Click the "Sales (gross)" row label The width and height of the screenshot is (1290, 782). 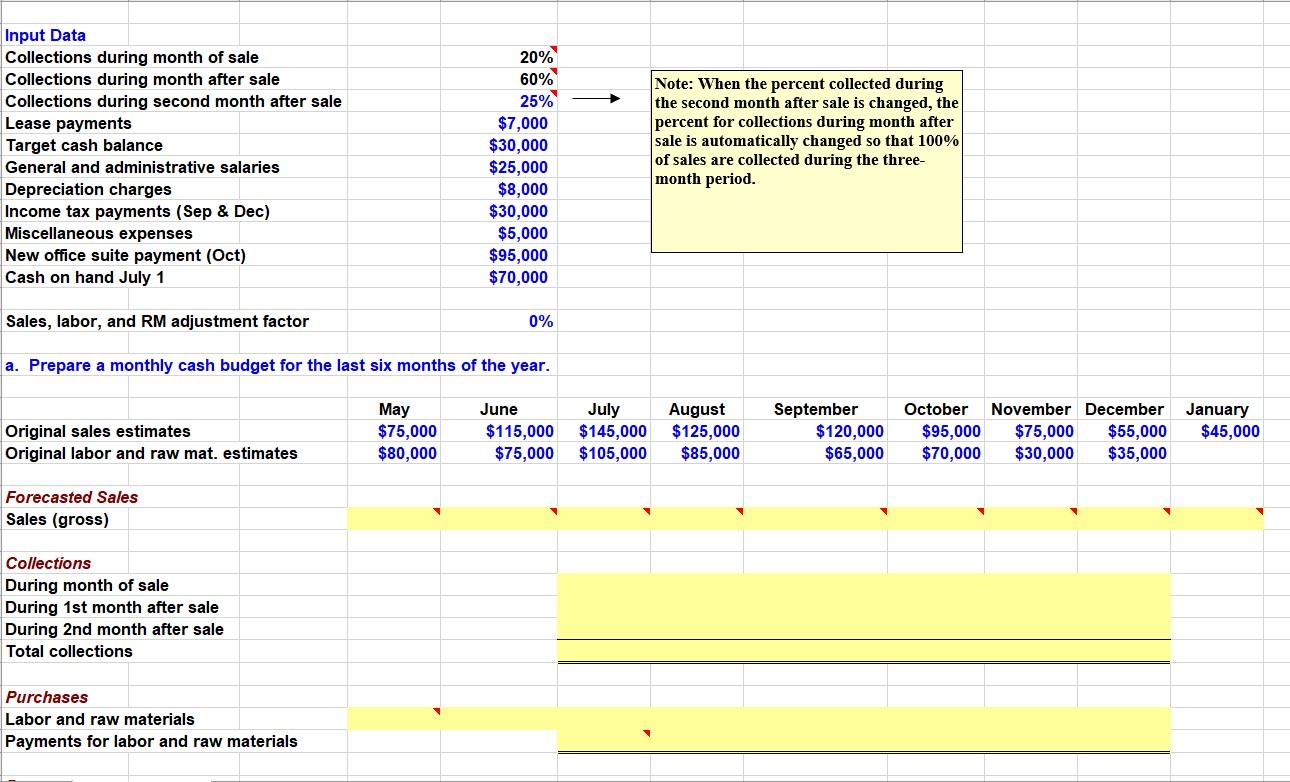[57, 519]
